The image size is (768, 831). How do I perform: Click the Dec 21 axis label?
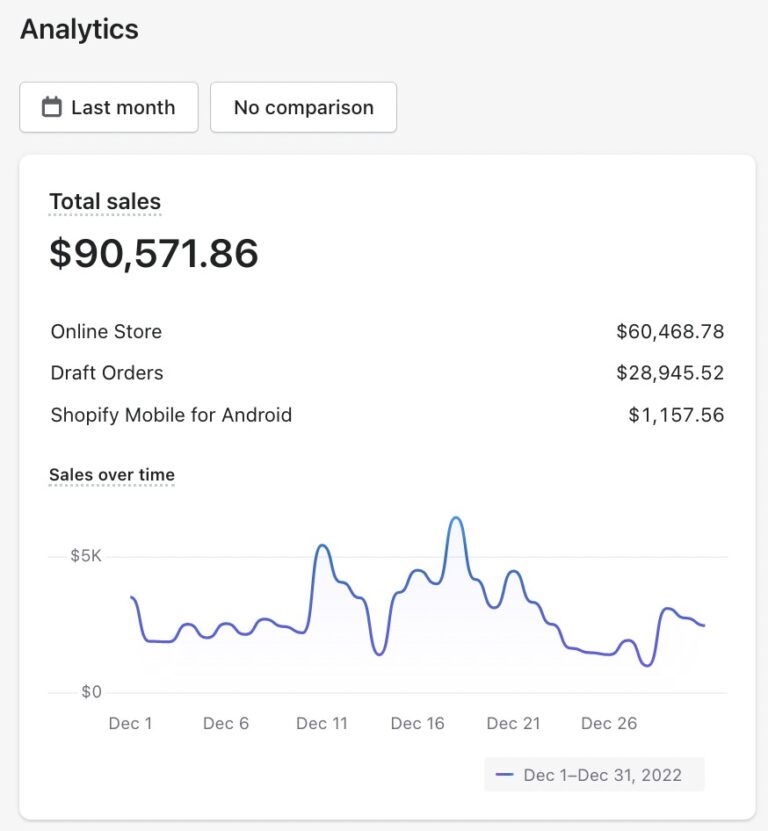[513, 723]
